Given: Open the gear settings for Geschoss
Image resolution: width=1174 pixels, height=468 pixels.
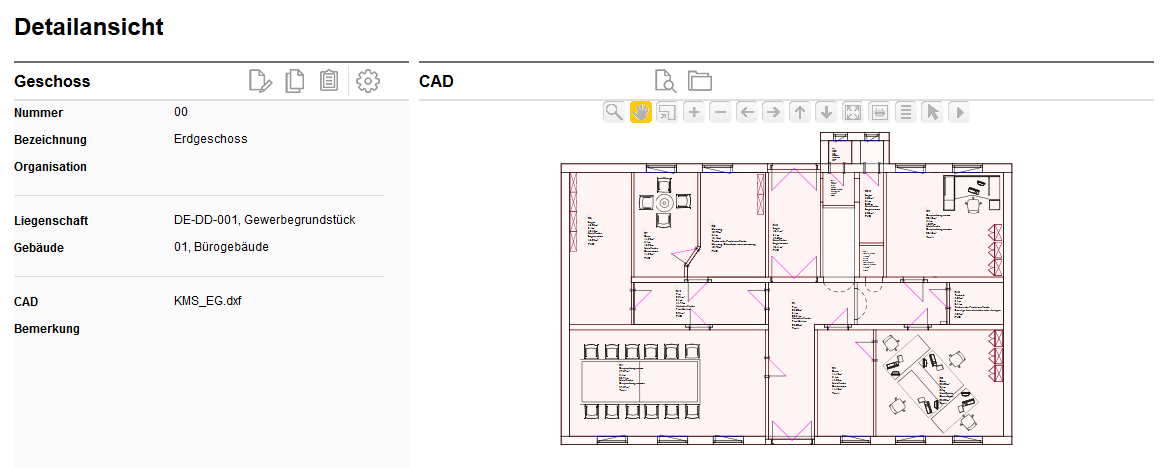Looking at the screenshot, I should pos(368,81).
